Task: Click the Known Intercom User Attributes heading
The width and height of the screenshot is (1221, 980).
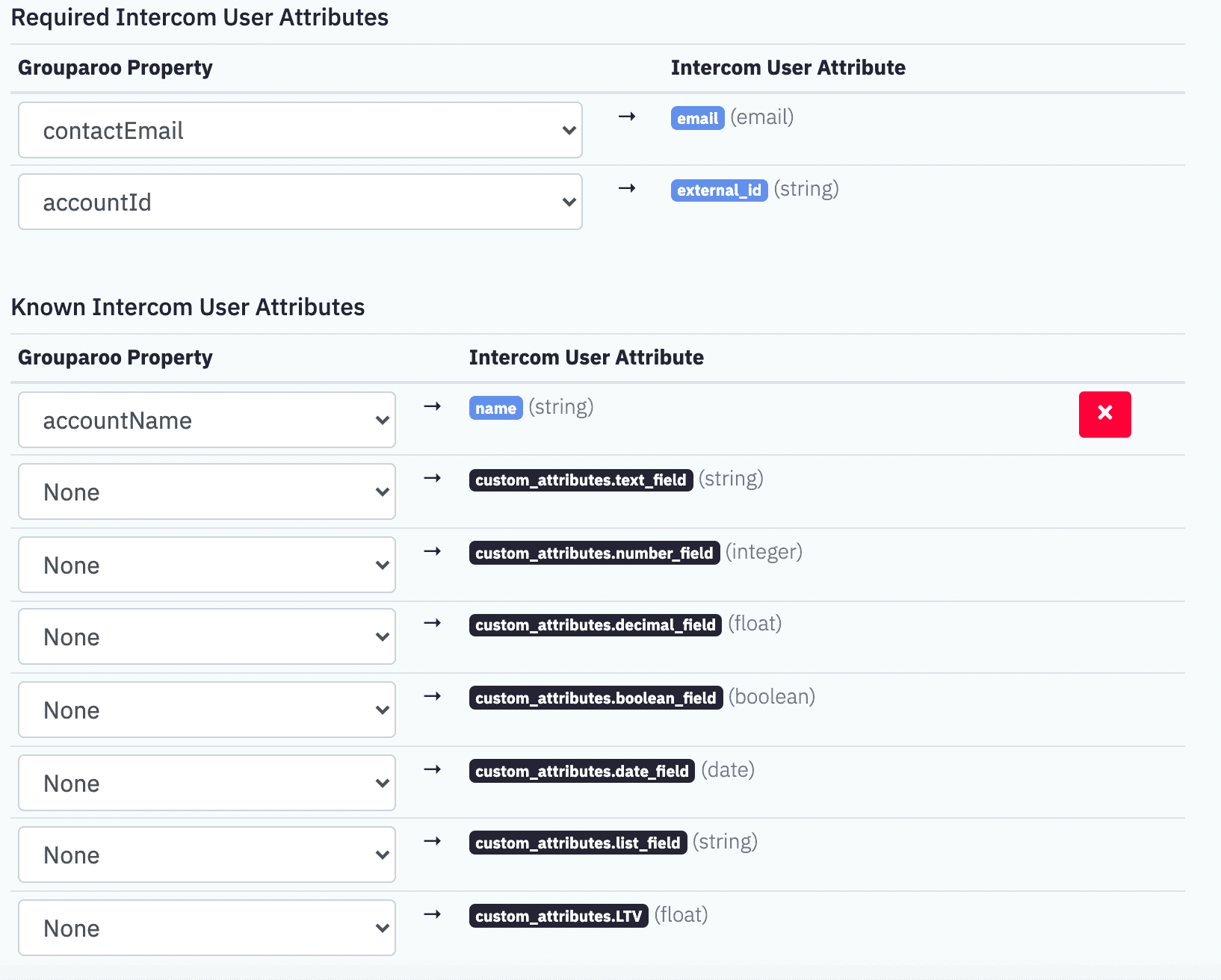Action: point(188,307)
